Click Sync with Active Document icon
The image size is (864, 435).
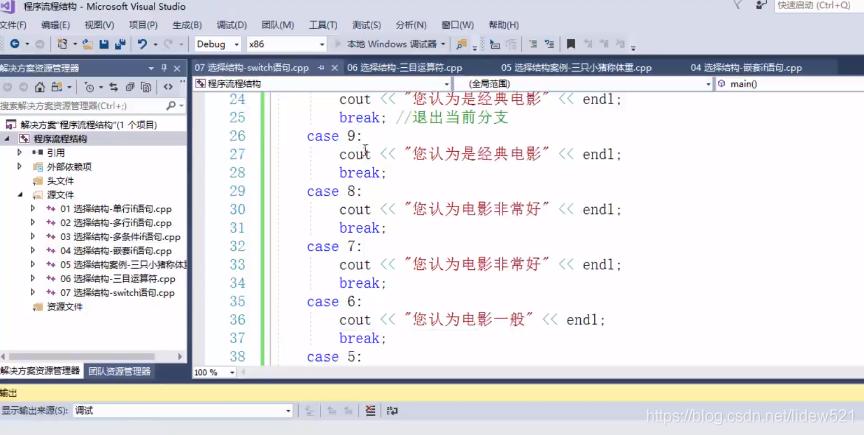click(114, 87)
